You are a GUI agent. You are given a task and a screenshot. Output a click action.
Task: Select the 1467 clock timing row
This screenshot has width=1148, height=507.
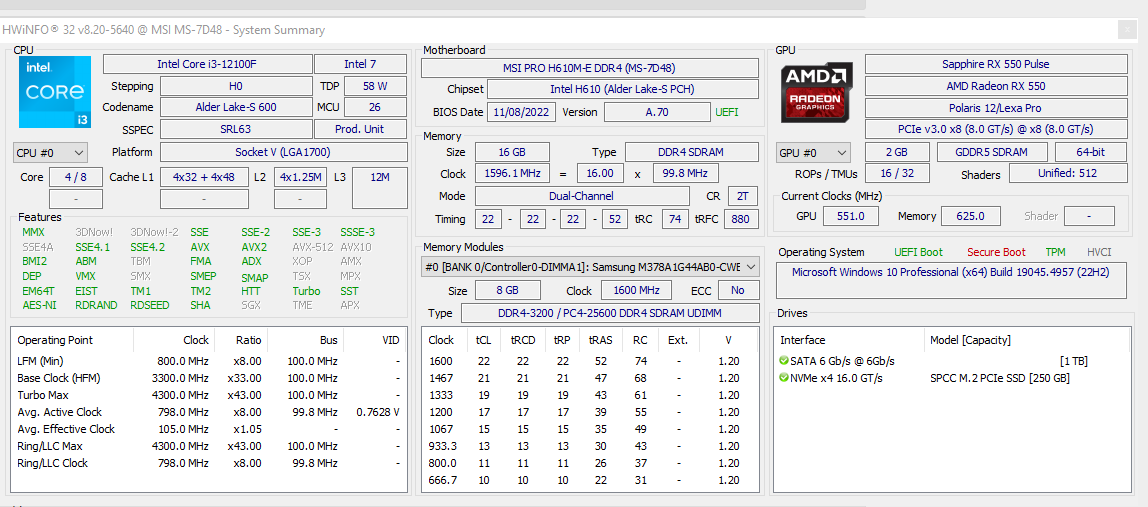tap(592, 378)
